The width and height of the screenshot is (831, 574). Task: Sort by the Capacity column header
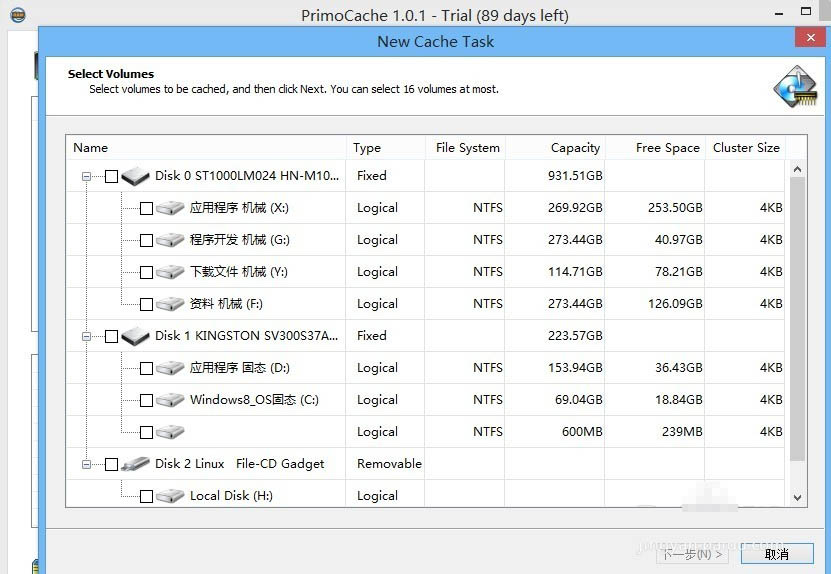(575, 148)
